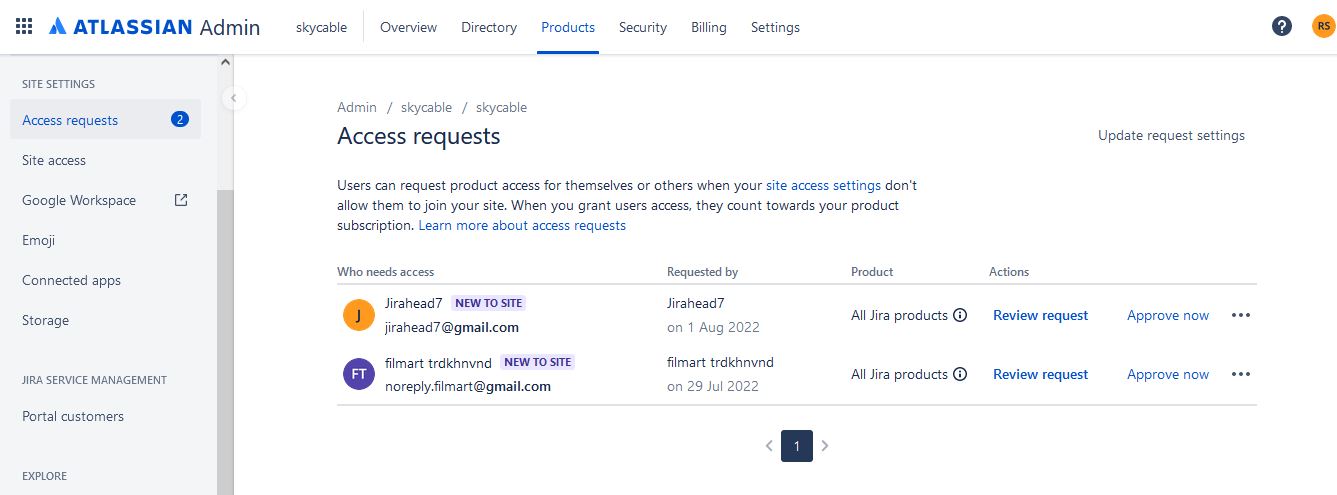The image size is (1337, 495).
Task: Click the noreply.filmart@gmail.com email text
Action: pyautogui.click(x=468, y=386)
